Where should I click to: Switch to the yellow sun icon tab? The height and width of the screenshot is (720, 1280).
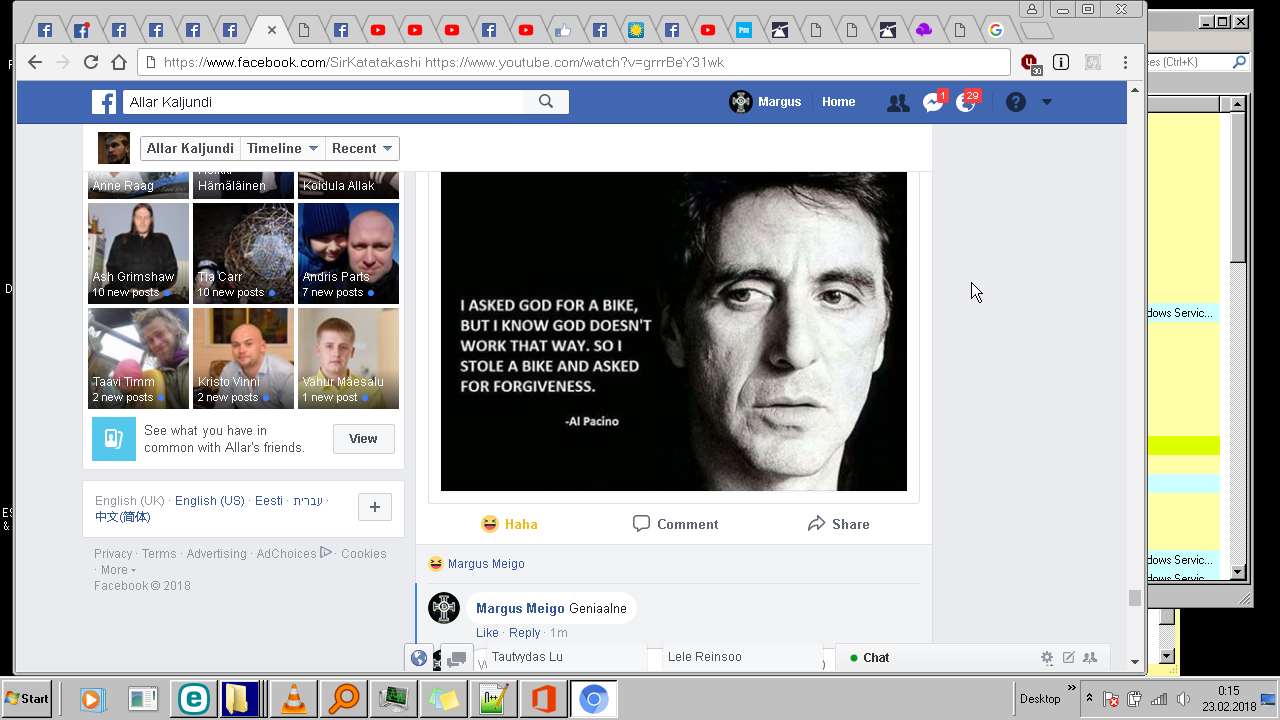(635, 30)
